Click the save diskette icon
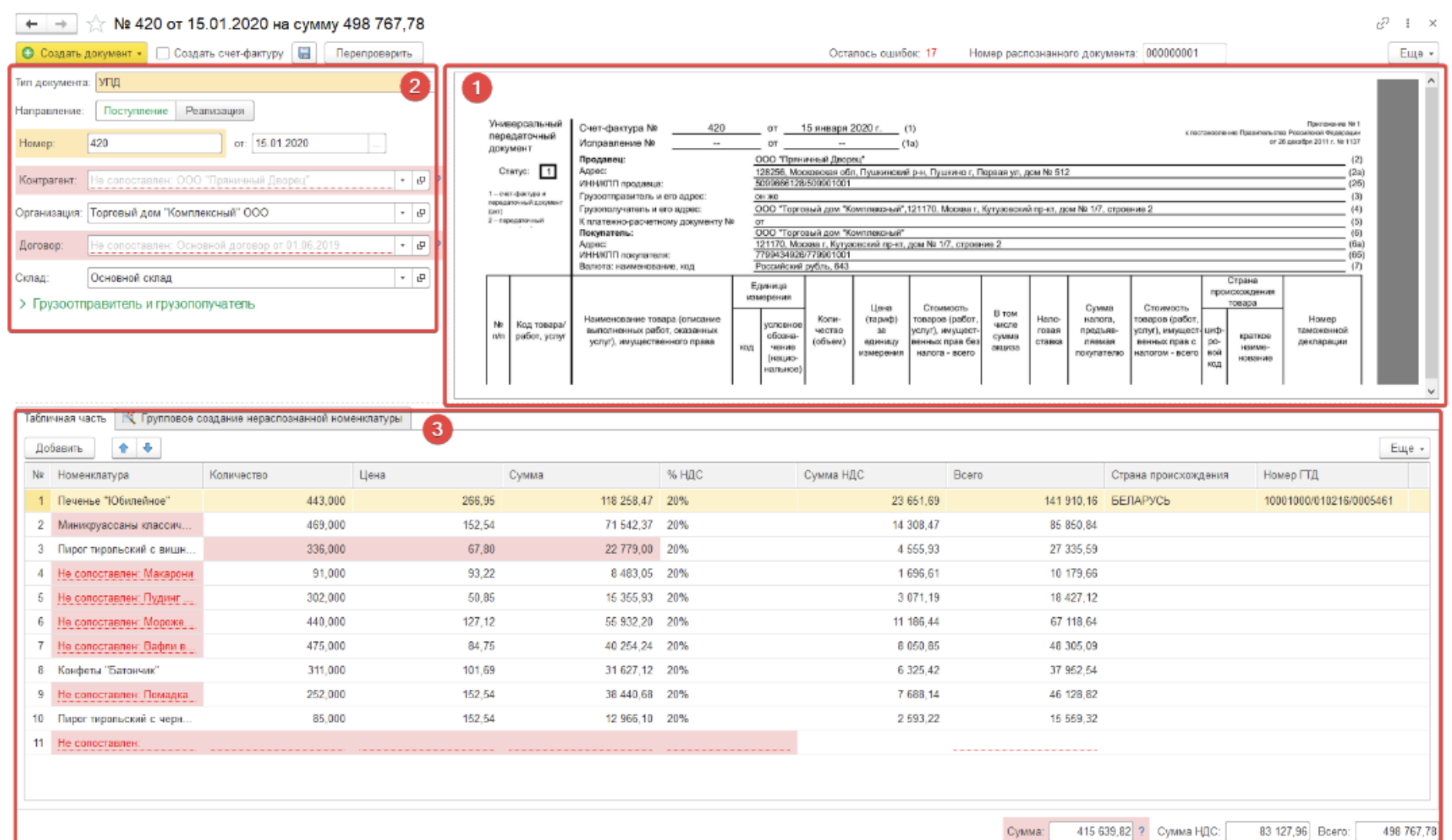 304,53
